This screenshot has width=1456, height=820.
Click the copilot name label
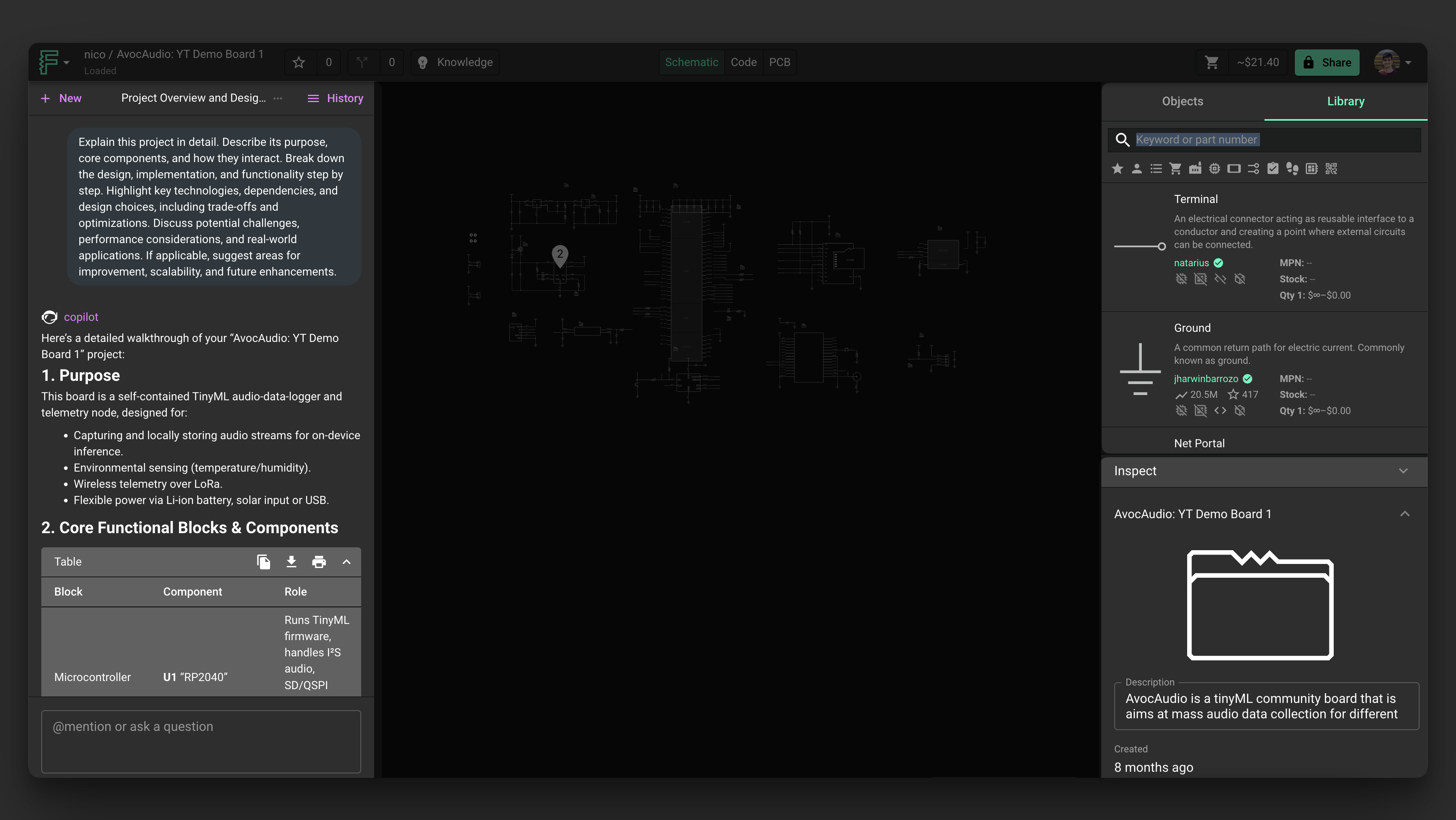(81, 317)
